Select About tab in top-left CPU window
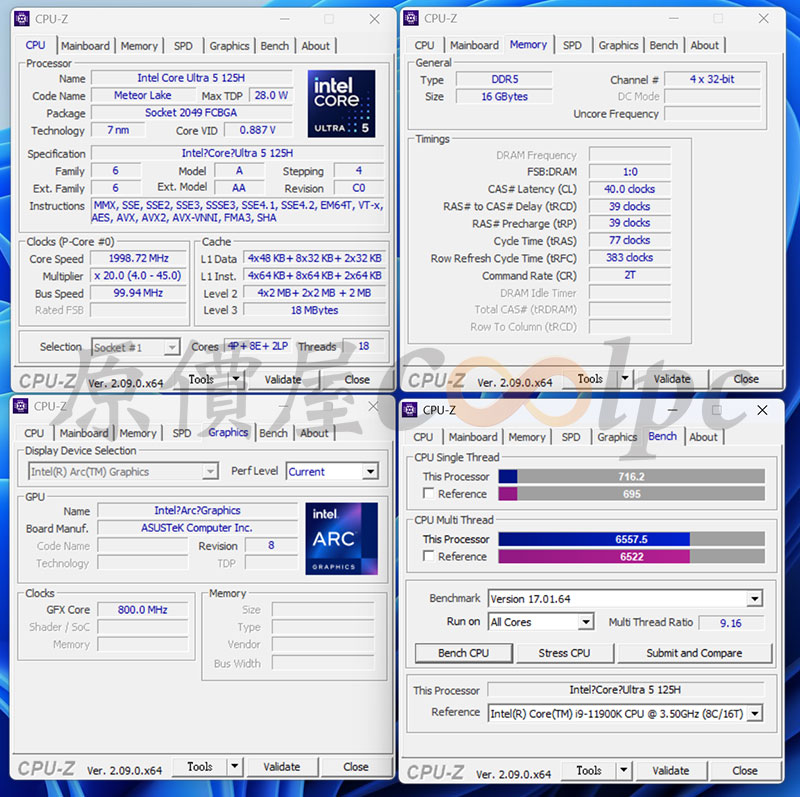800x797 pixels. click(315, 46)
